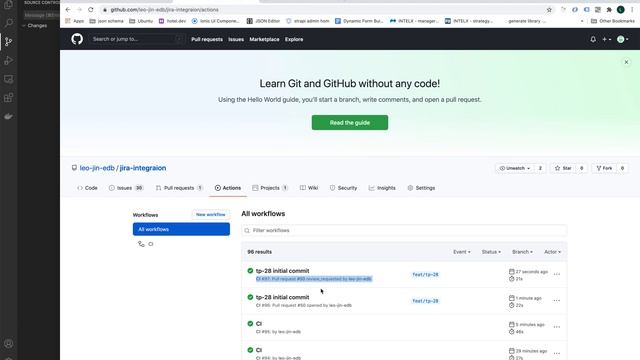Open the second tp-28 initial commit run
Viewport: 640px width, 360px height.
282,297
